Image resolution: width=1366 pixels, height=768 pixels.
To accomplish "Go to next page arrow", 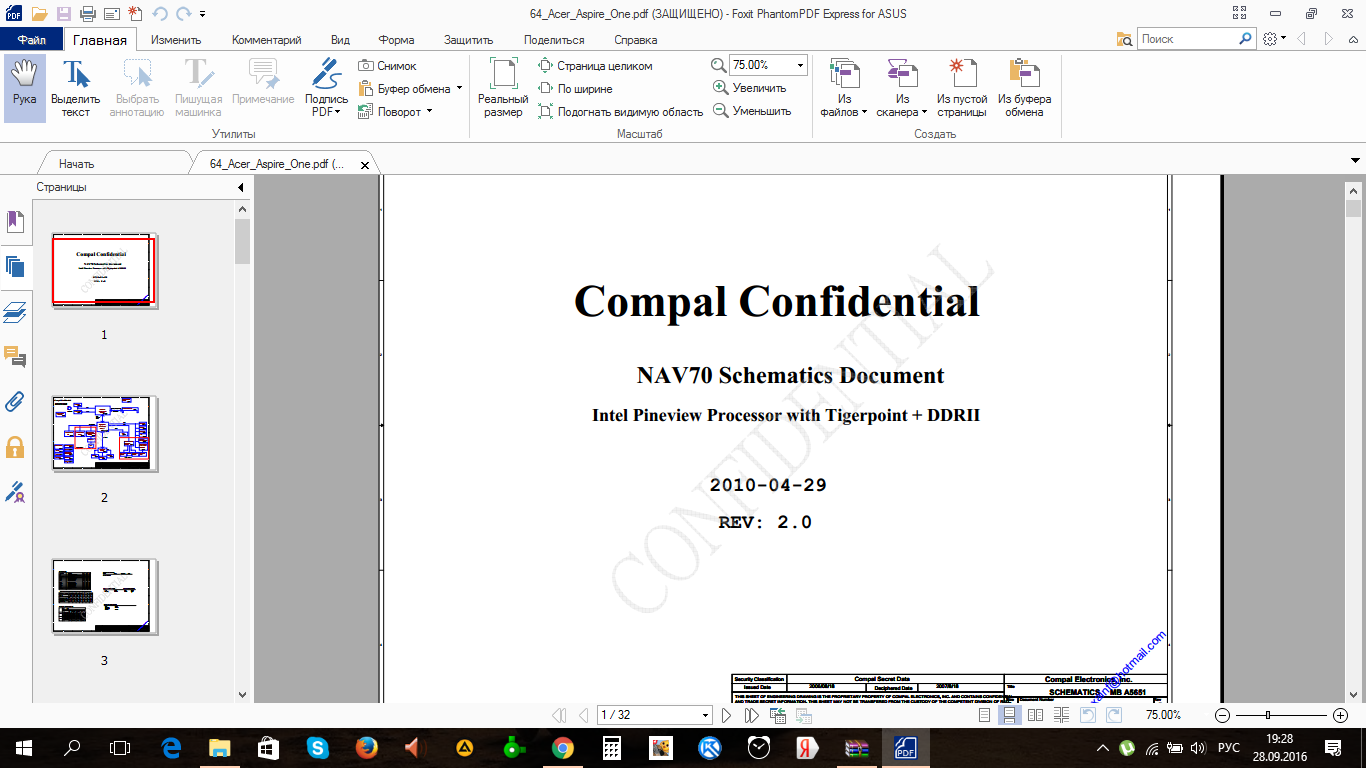I will click(727, 715).
